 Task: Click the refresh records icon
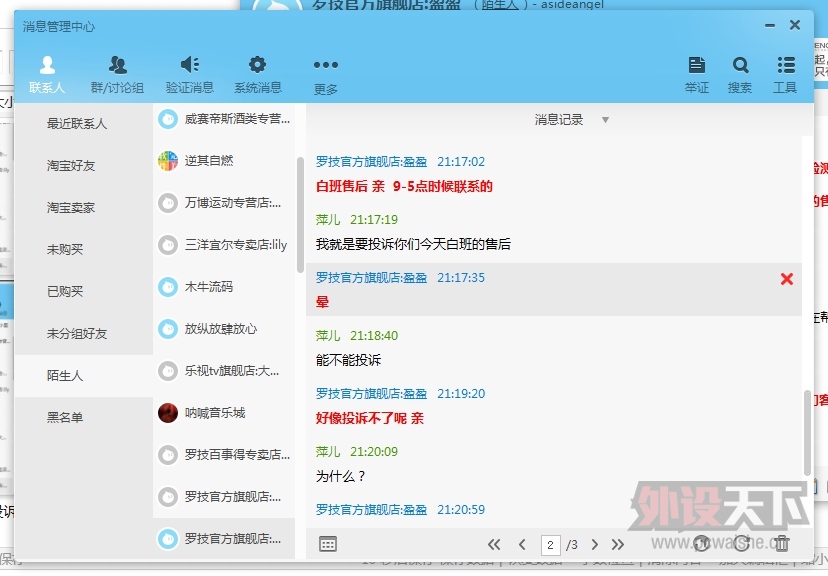click(741, 544)
